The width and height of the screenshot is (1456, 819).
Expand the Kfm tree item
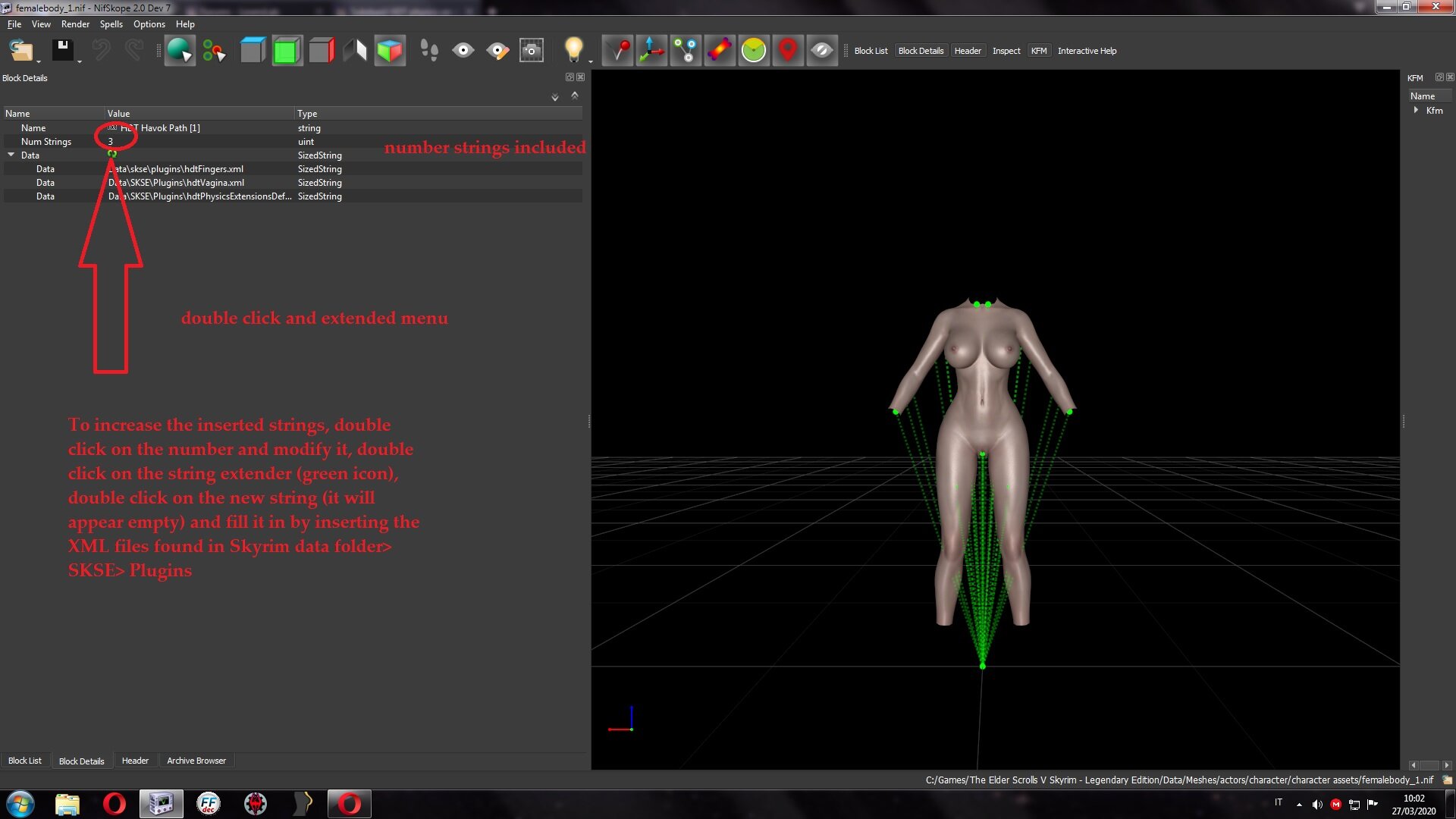tap(1416, 110)
